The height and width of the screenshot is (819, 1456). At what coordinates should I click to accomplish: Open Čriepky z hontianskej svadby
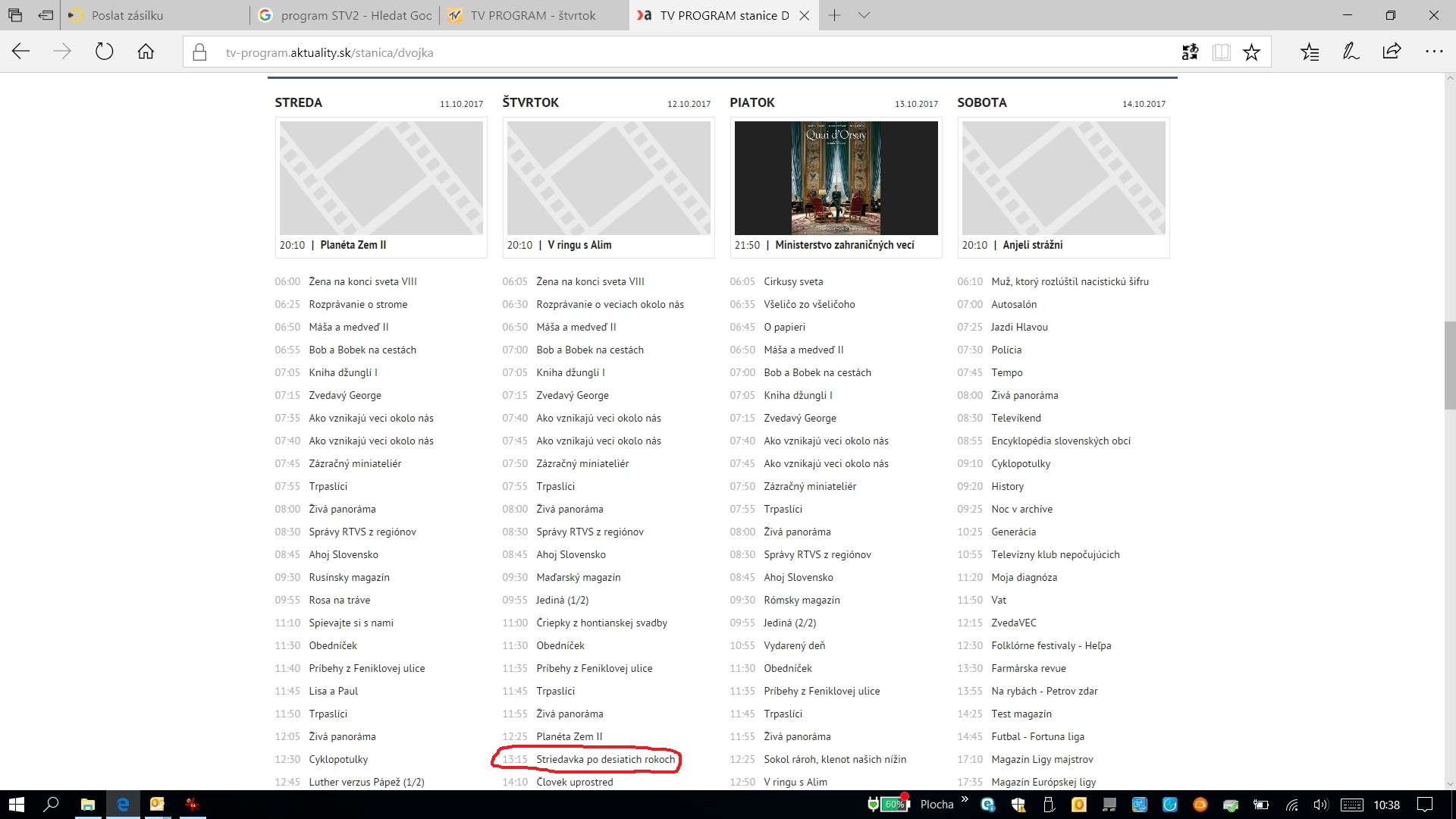601,623
